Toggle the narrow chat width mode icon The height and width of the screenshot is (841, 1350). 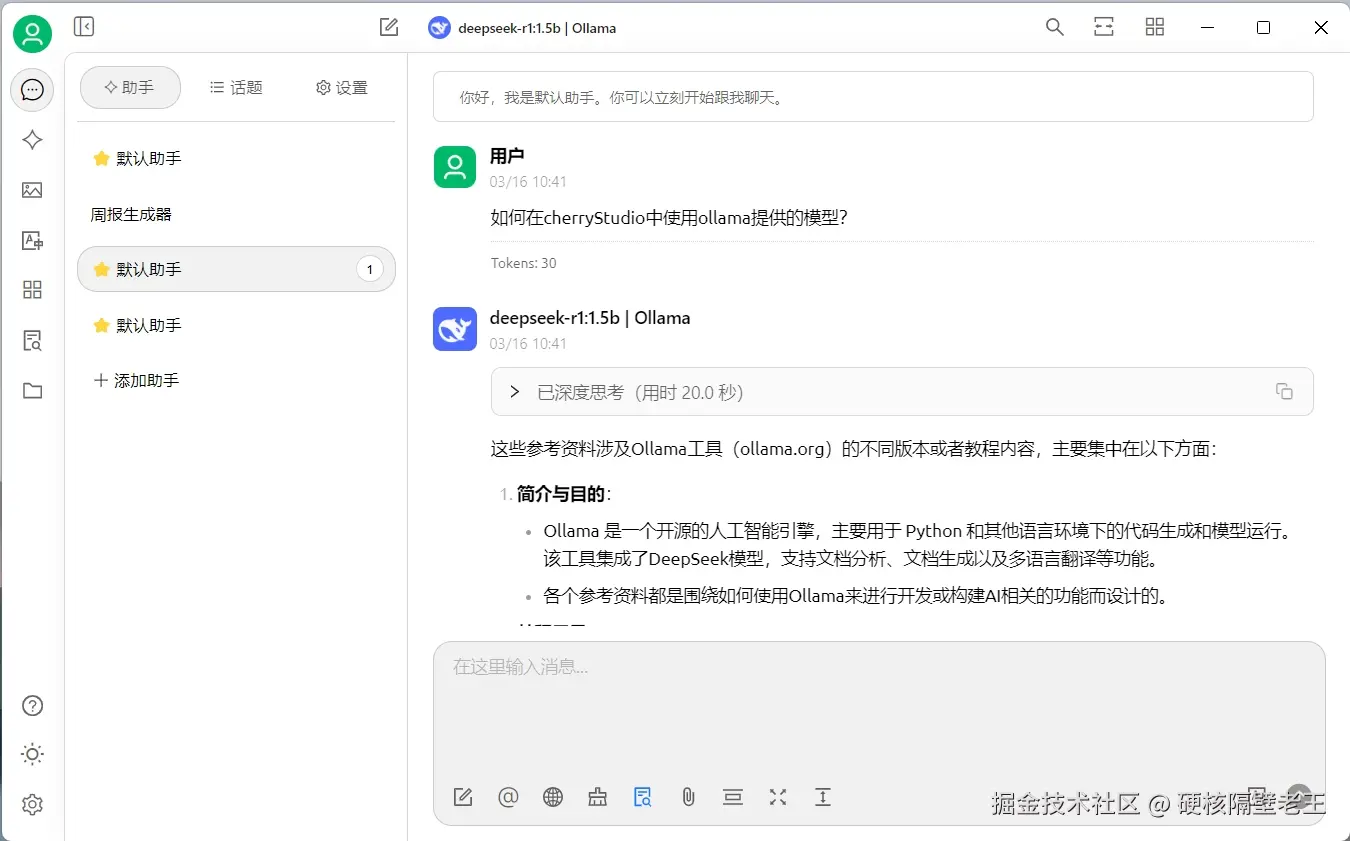[1104, 27]
